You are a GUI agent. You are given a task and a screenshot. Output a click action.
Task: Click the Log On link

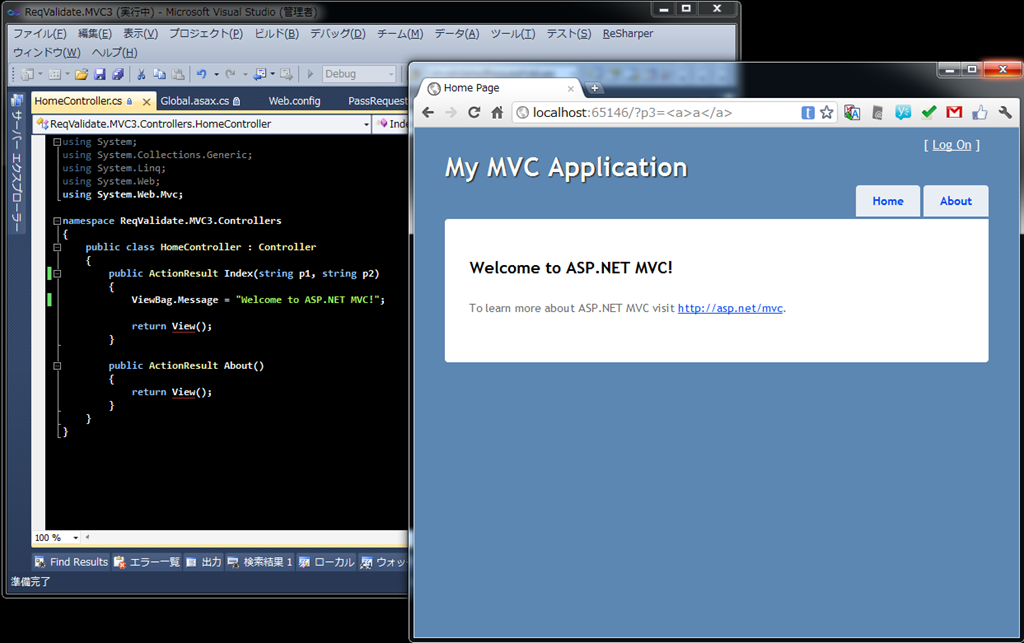(x=952, y=145)
